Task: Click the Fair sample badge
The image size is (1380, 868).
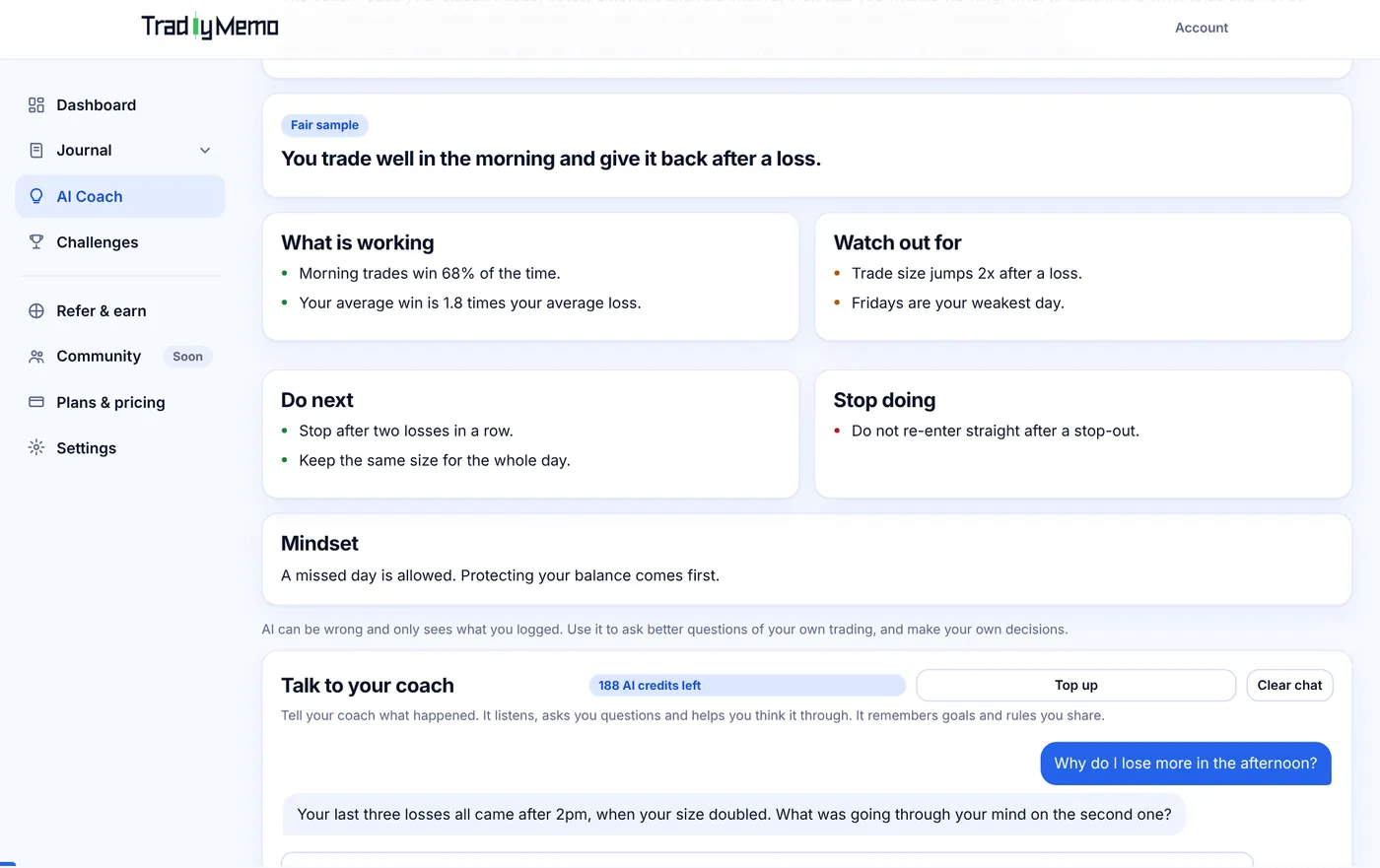Action: (x=324, y=125)
